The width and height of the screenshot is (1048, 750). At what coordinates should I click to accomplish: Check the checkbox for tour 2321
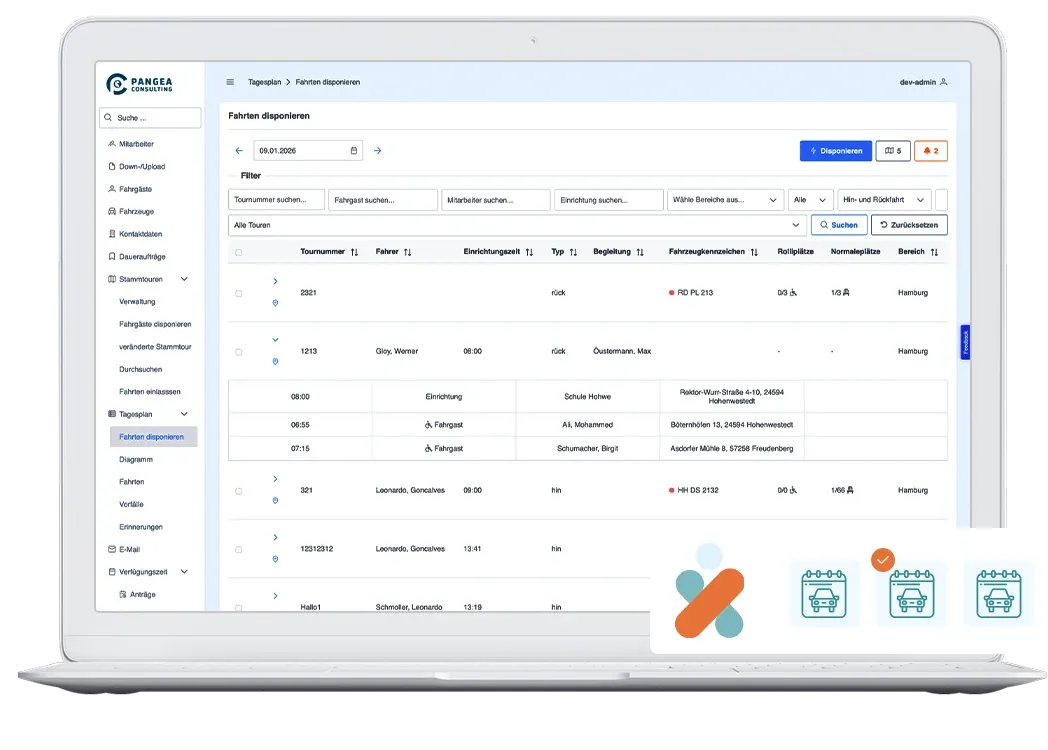(238, 293)
